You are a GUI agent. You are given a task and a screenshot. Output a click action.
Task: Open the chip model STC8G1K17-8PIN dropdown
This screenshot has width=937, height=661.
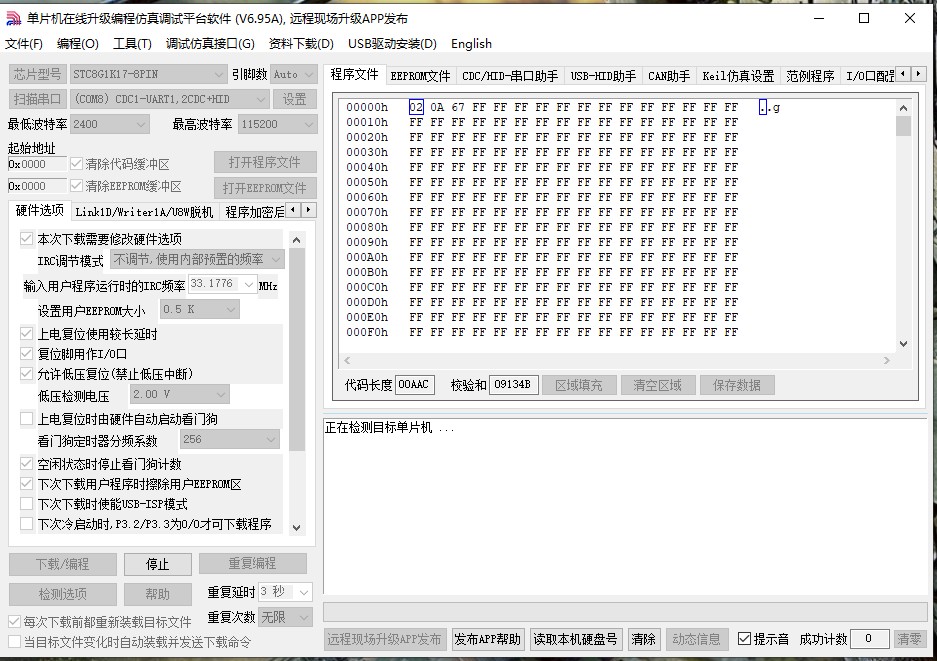[x=148, y=74]
